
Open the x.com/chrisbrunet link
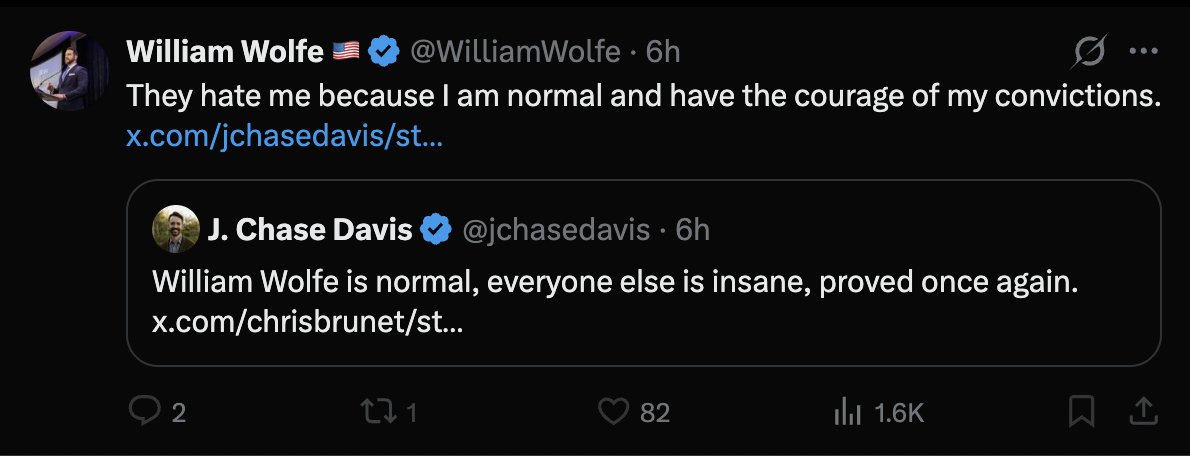[307, 323]
